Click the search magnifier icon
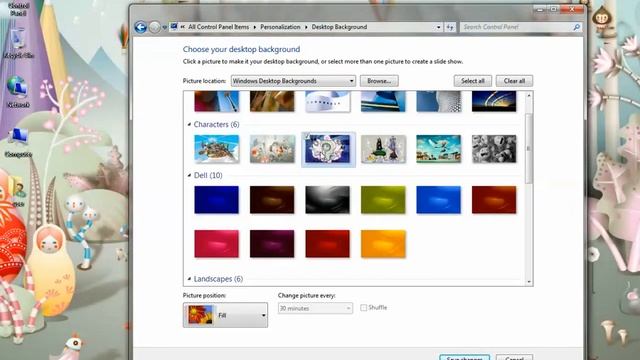Viewport: 640px width, 360px height. [576, 27]
